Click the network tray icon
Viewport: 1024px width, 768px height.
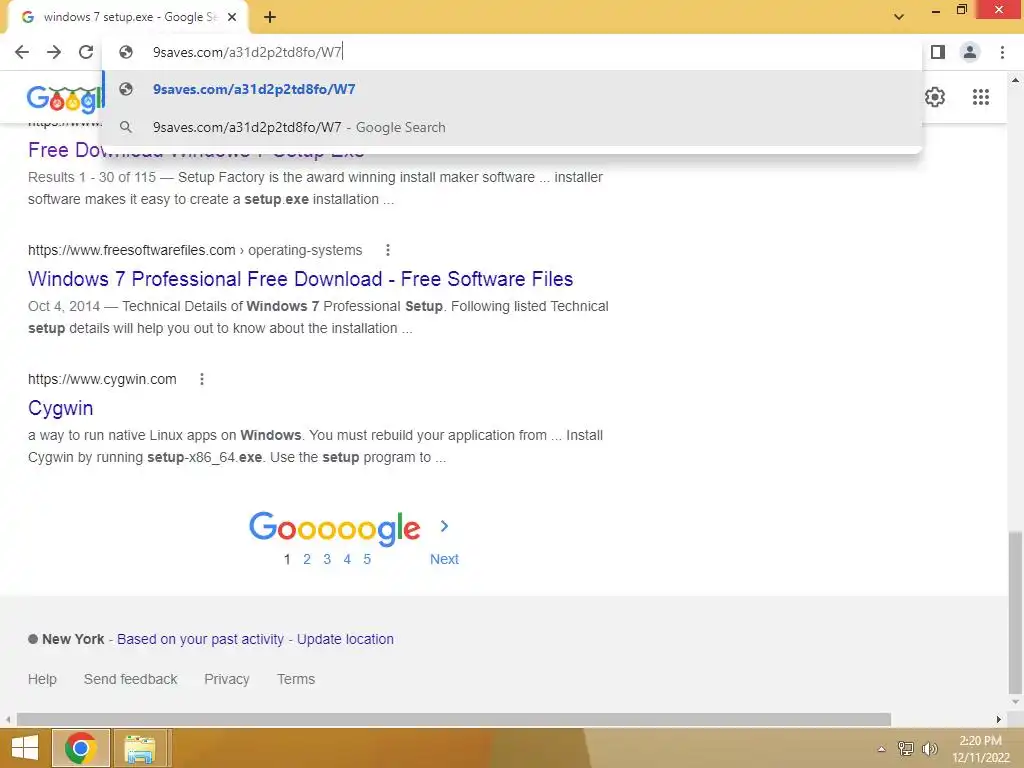point(906,749)
